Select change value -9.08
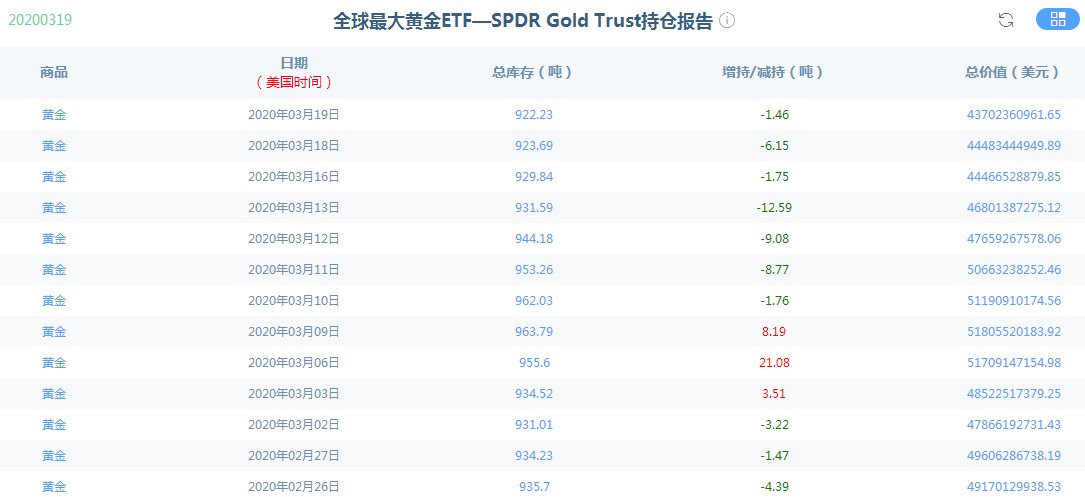Viewport: 1085px width, 497px height. [x=774, y=239]
